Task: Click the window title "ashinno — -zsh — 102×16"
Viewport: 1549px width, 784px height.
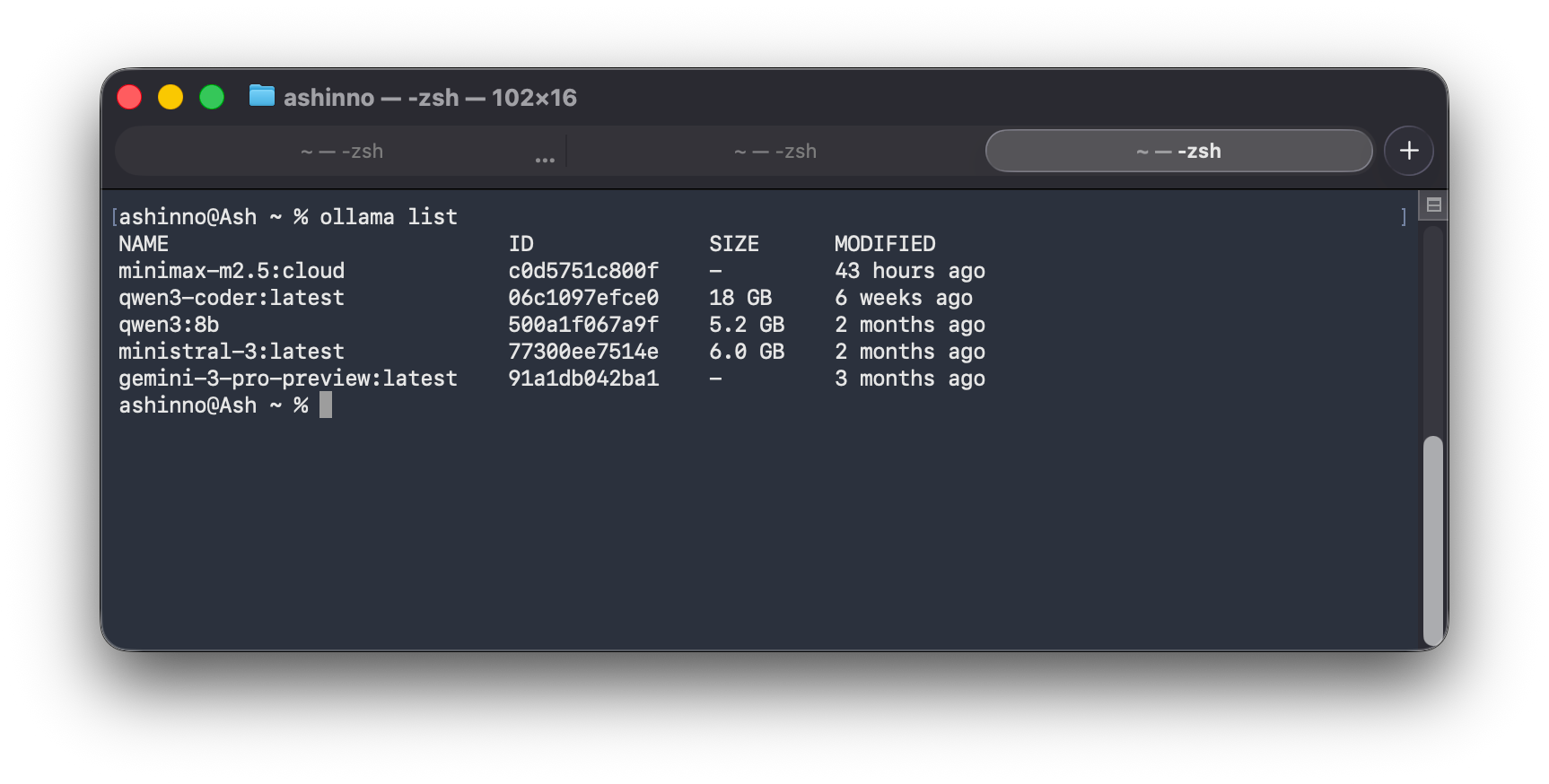Action: [430, 97]
